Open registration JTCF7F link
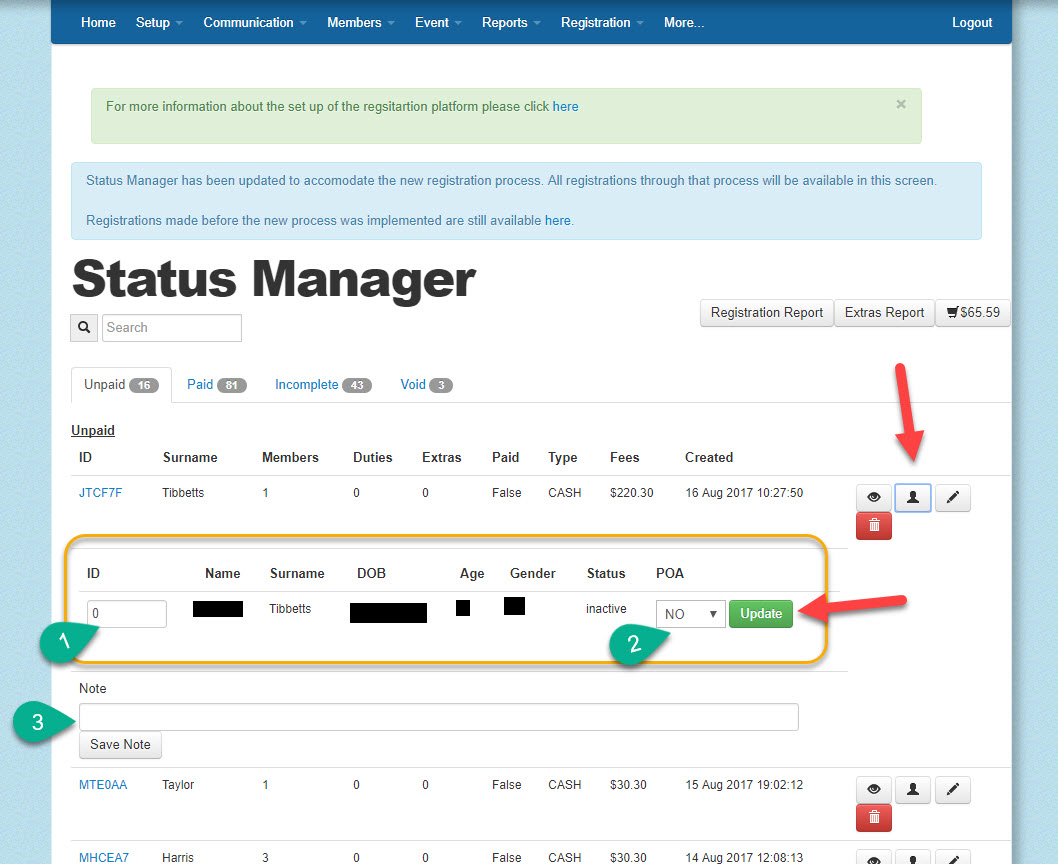Viewport: 1058px width, 864px height. click(101, 493)
